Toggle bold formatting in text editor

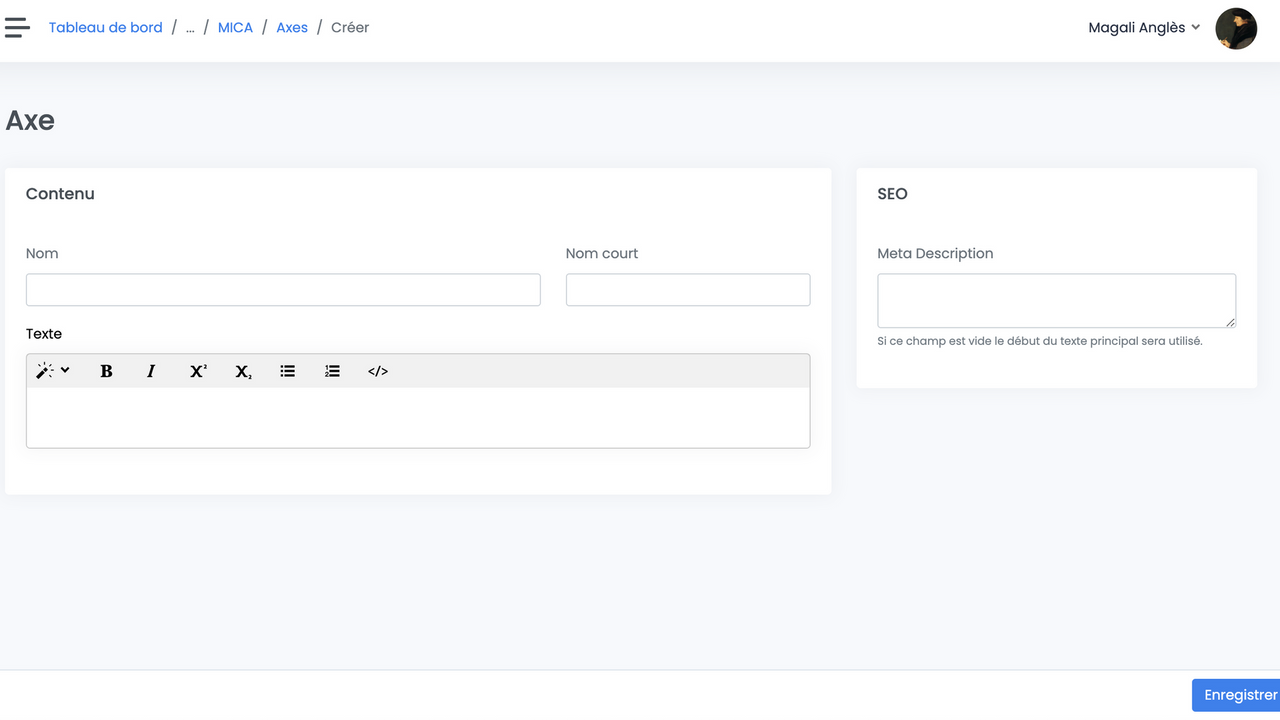(x=106, y=371)
